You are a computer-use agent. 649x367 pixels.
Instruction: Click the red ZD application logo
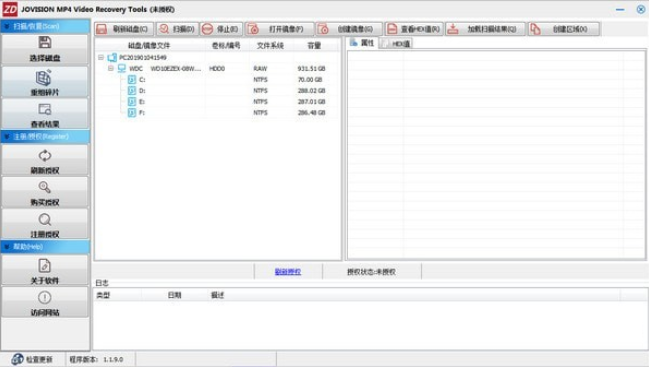pos(10,9)
